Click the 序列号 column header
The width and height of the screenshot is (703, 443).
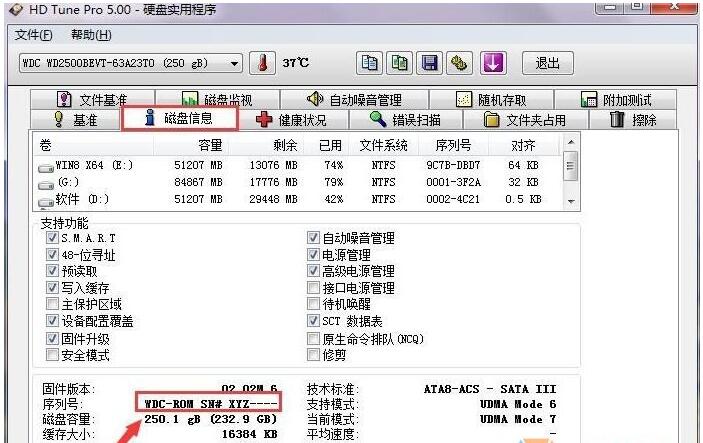pos(453,145)
